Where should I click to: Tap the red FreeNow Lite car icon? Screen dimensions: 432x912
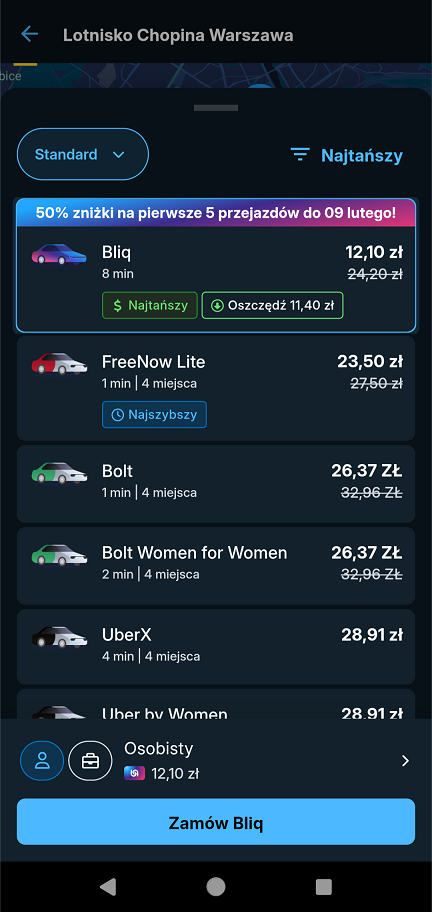point(59,363)
